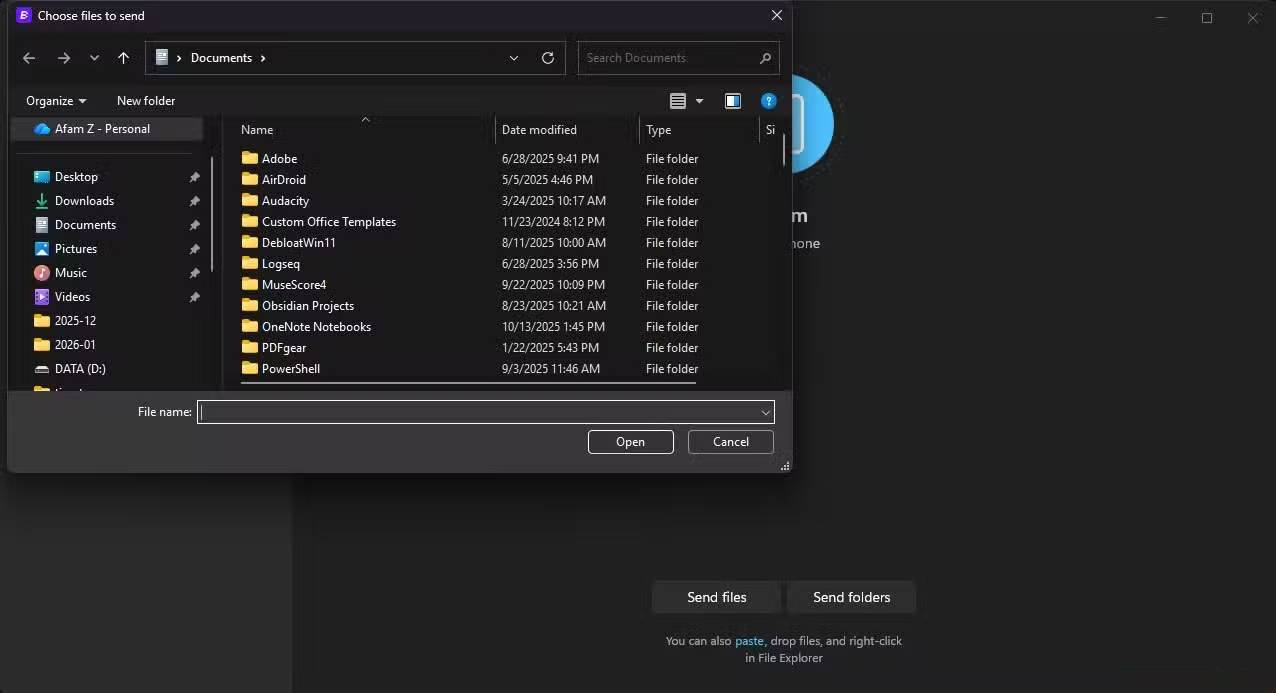Select the Downloads quick access item
The image size is (1276, 693).
coord(84,201)
